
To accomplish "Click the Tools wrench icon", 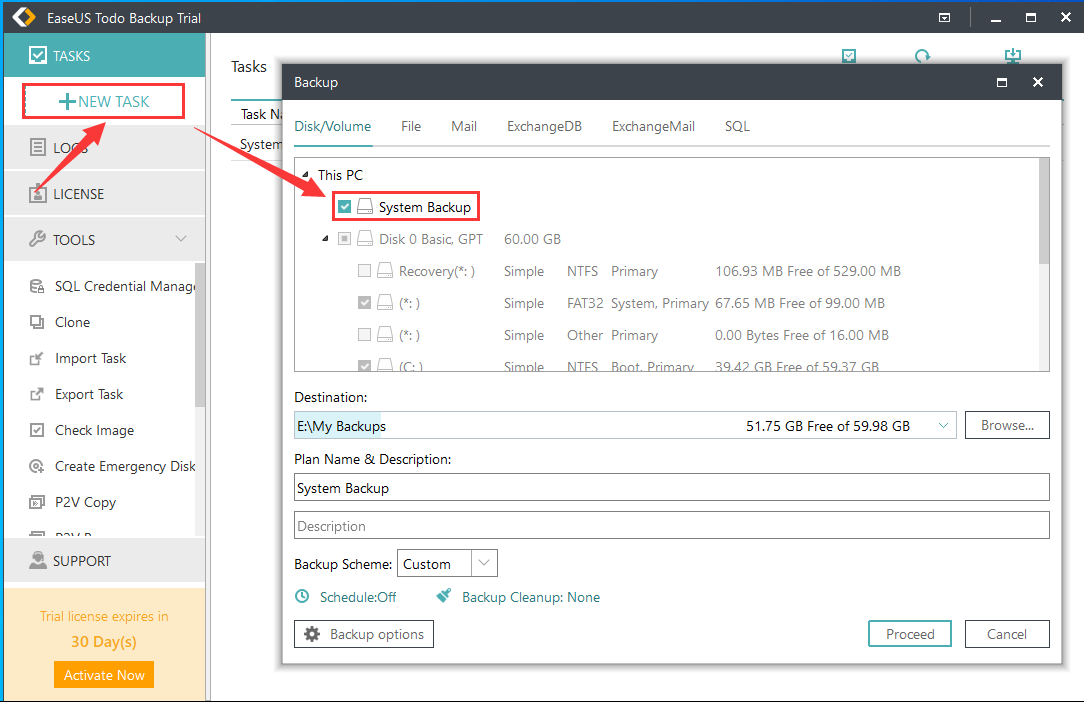I will click(x=37, y=239).
